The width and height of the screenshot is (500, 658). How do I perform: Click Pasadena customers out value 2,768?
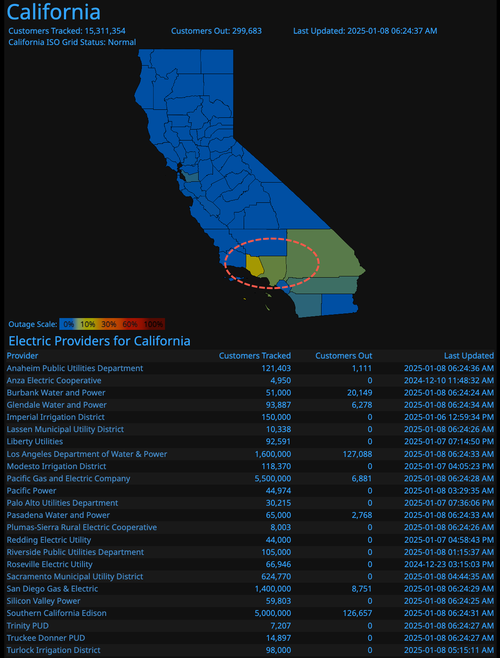click(x=362, y=515)
